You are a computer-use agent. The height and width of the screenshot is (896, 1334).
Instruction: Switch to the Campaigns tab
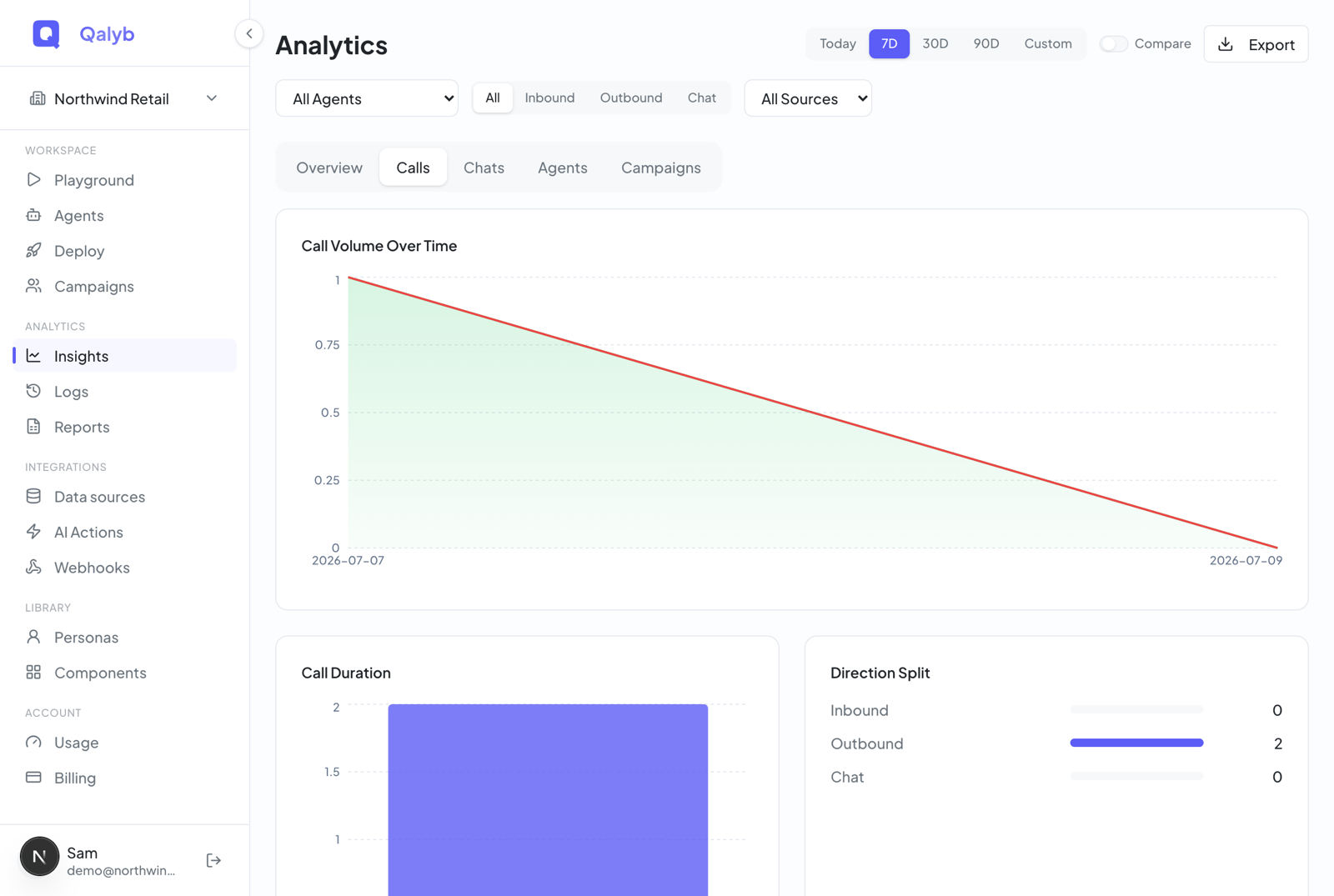tap(661, 168)
